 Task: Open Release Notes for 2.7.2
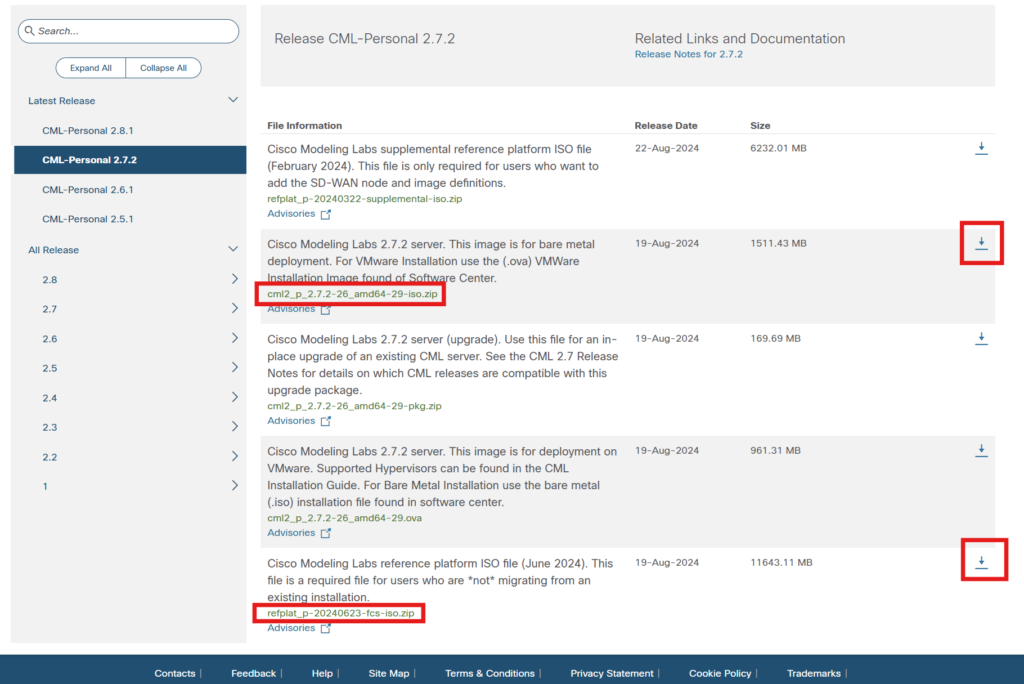[688, 54]
